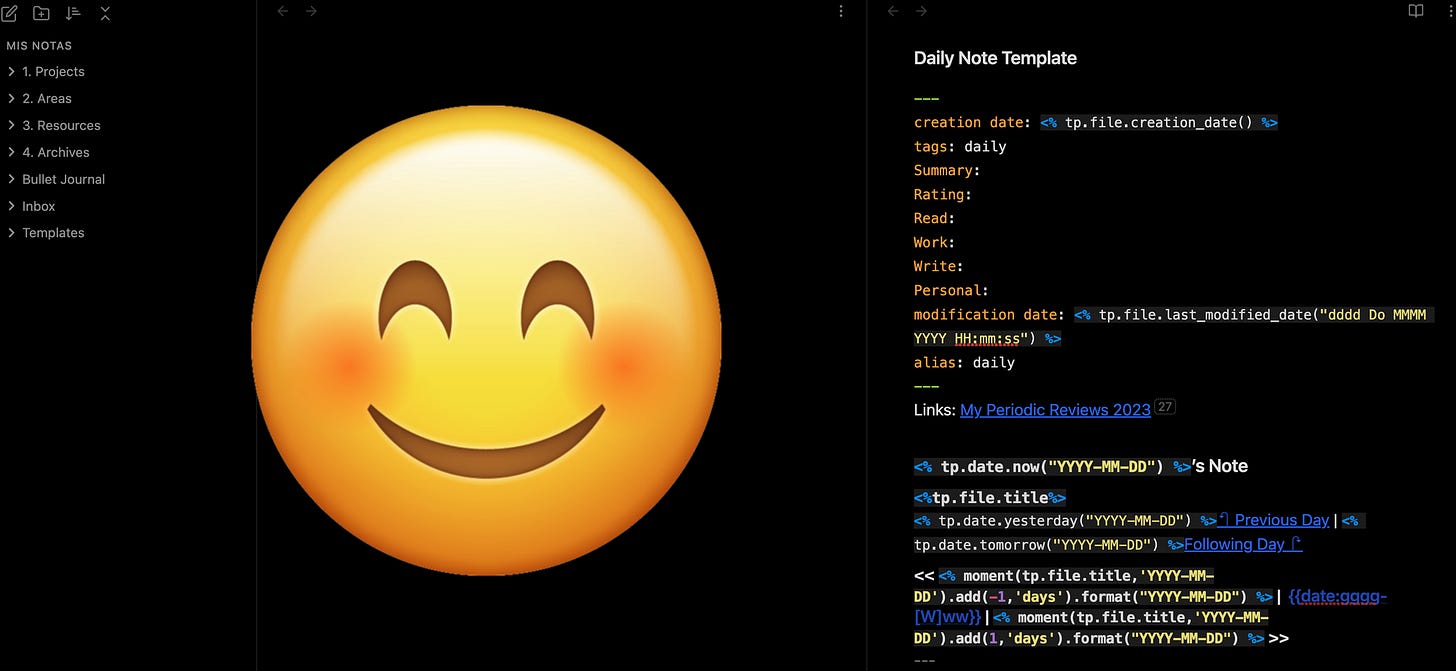Collapse all folders in the file explorer

pos(105,13)
